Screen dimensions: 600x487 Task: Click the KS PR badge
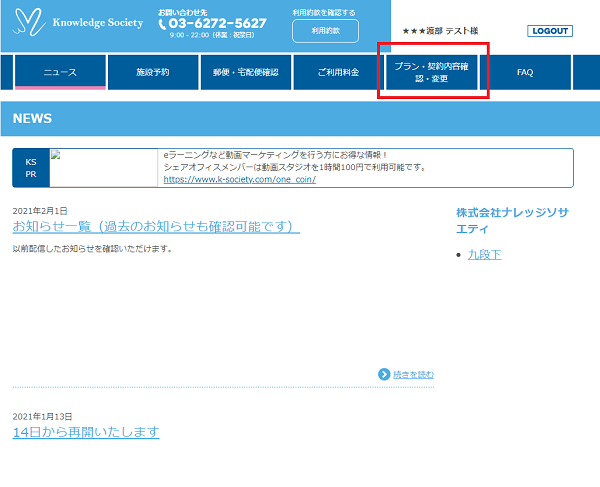pos(30,168)
